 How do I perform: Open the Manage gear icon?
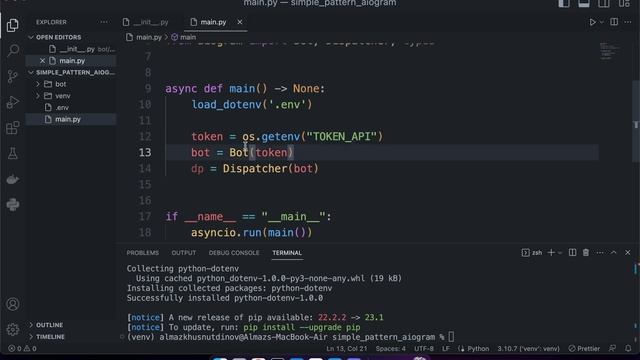click(13, 329)
